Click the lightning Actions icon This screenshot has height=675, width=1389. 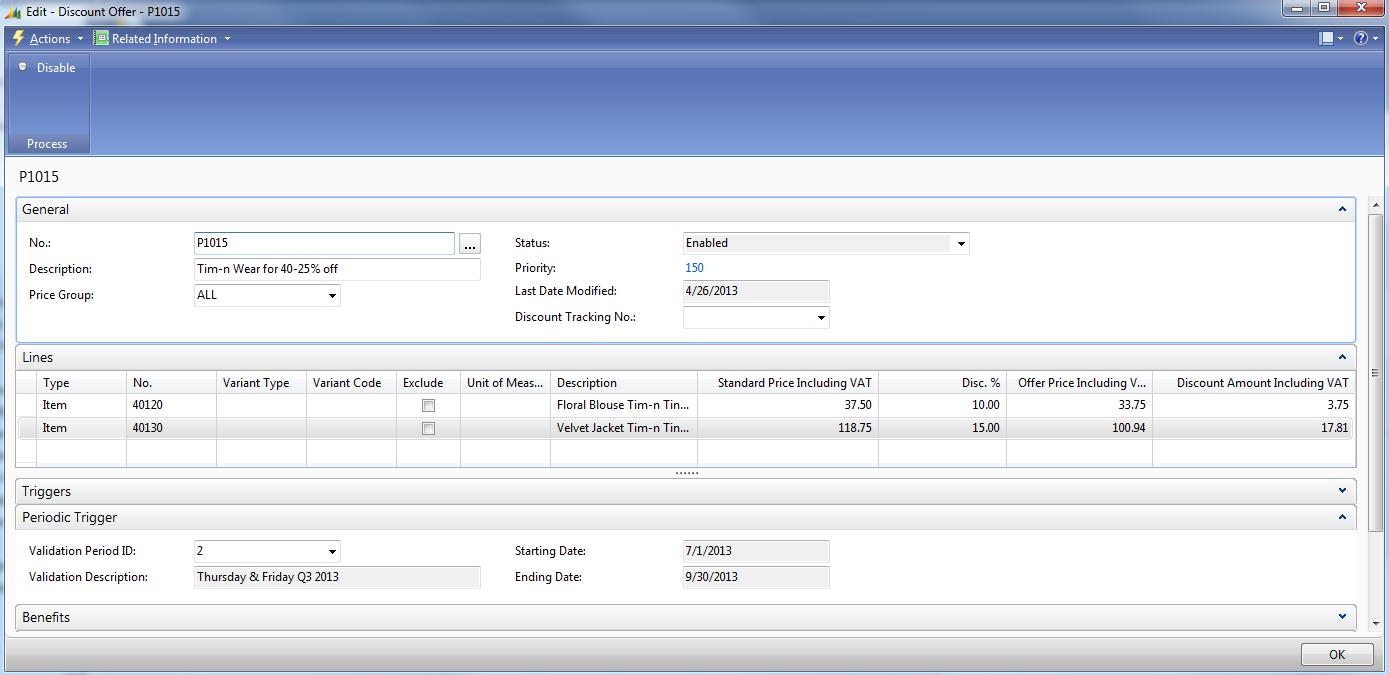pyautogui.click(x=17, y=38)
